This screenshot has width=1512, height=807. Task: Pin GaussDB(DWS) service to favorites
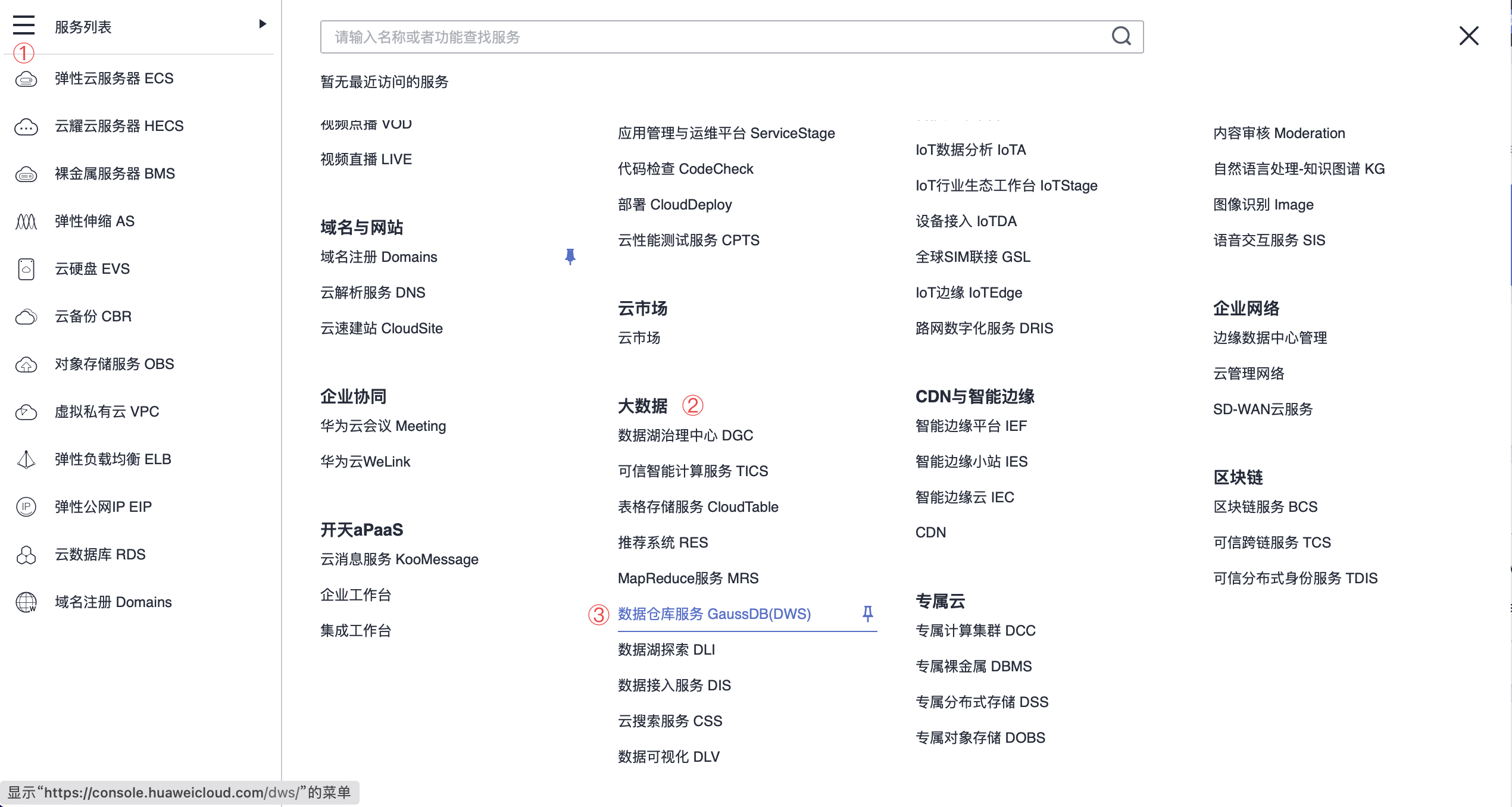click(x=867, y=614)
